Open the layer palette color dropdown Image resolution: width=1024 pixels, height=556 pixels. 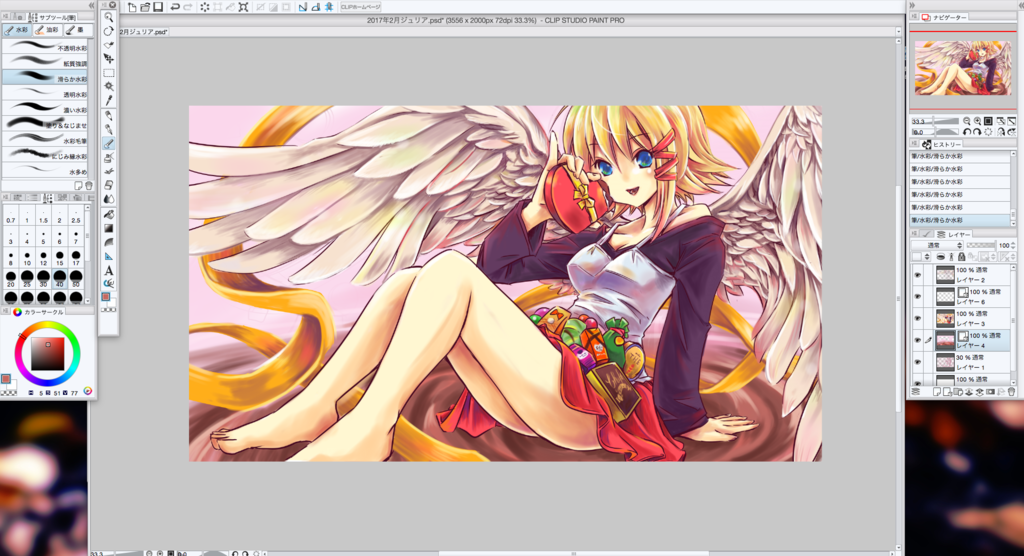(x=921, y=257)
